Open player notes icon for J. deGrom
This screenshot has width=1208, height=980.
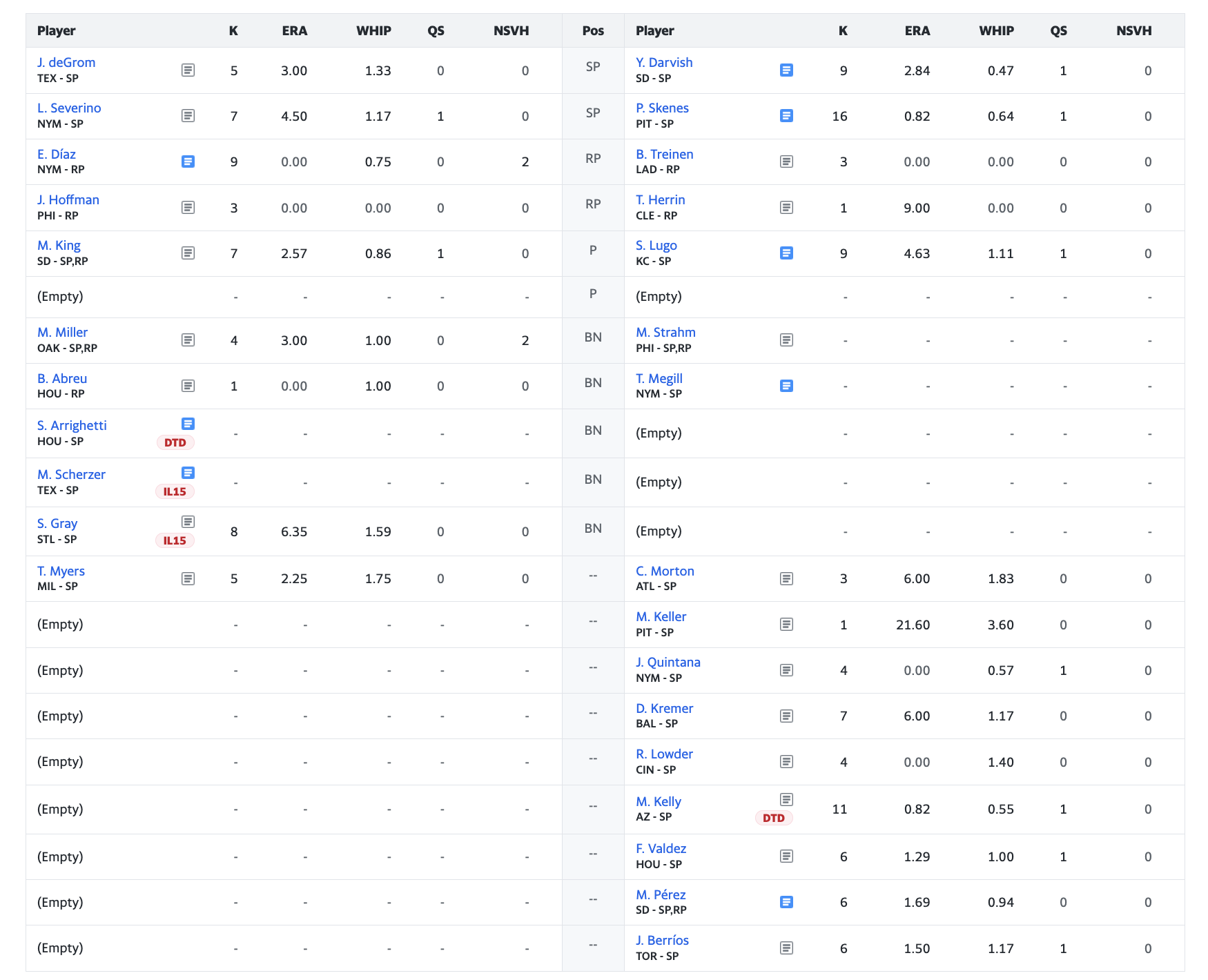click(188, 70)
